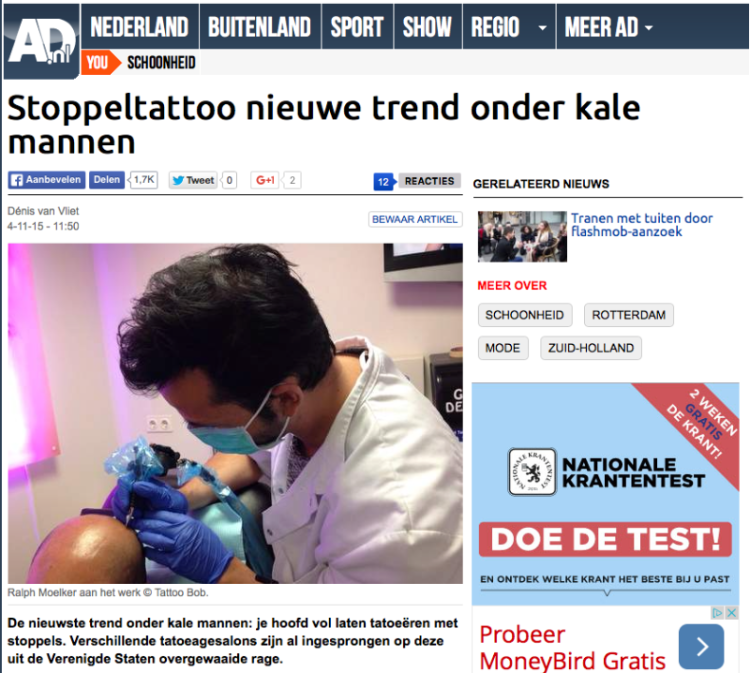The height and width of the screenshot is (673, 750).
Task: Click the BEWAAR ARTIKEL button
Action: 415,219
